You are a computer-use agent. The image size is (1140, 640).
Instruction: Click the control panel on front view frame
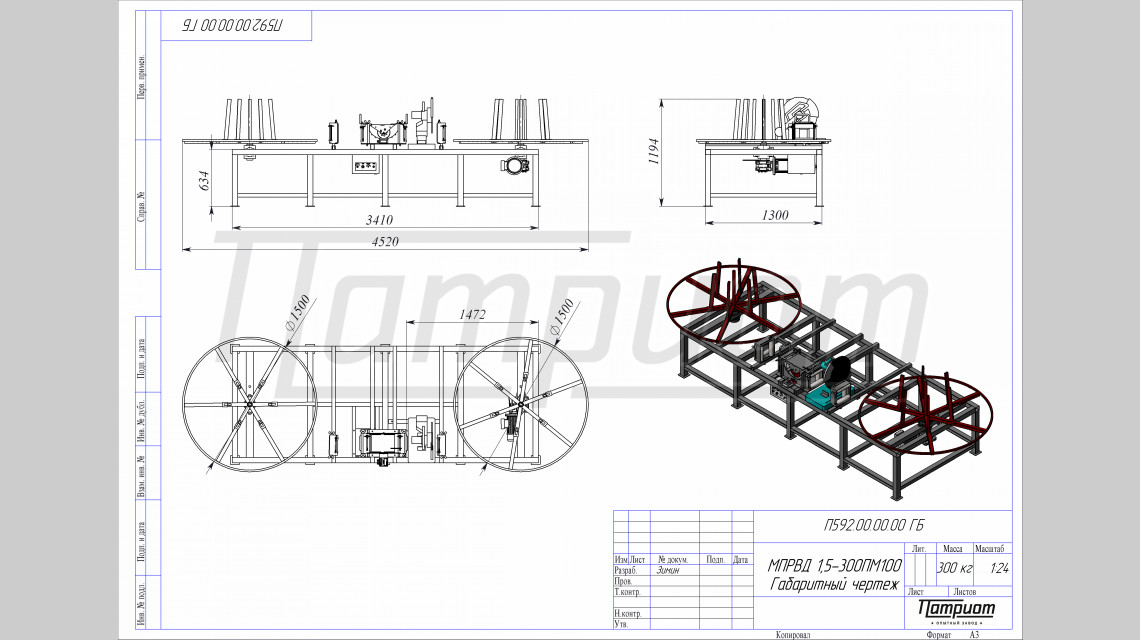click(x=366, y=167)
